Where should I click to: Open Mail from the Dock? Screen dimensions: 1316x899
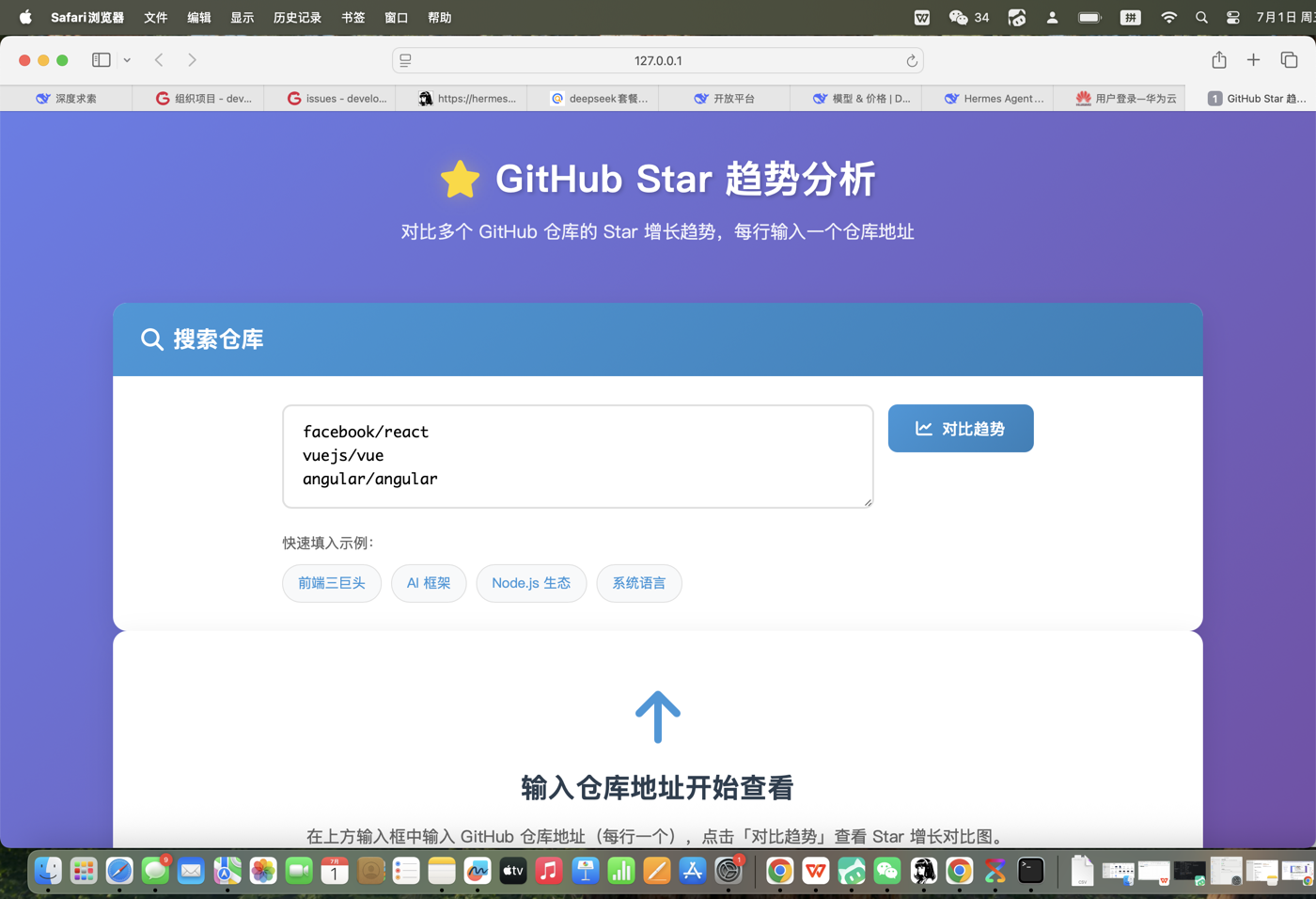tap(191, 872)
